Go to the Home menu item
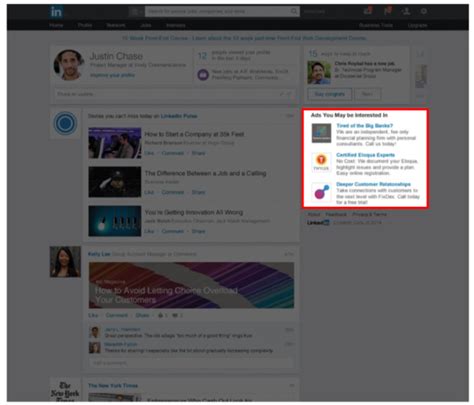 tap(56, 25)
